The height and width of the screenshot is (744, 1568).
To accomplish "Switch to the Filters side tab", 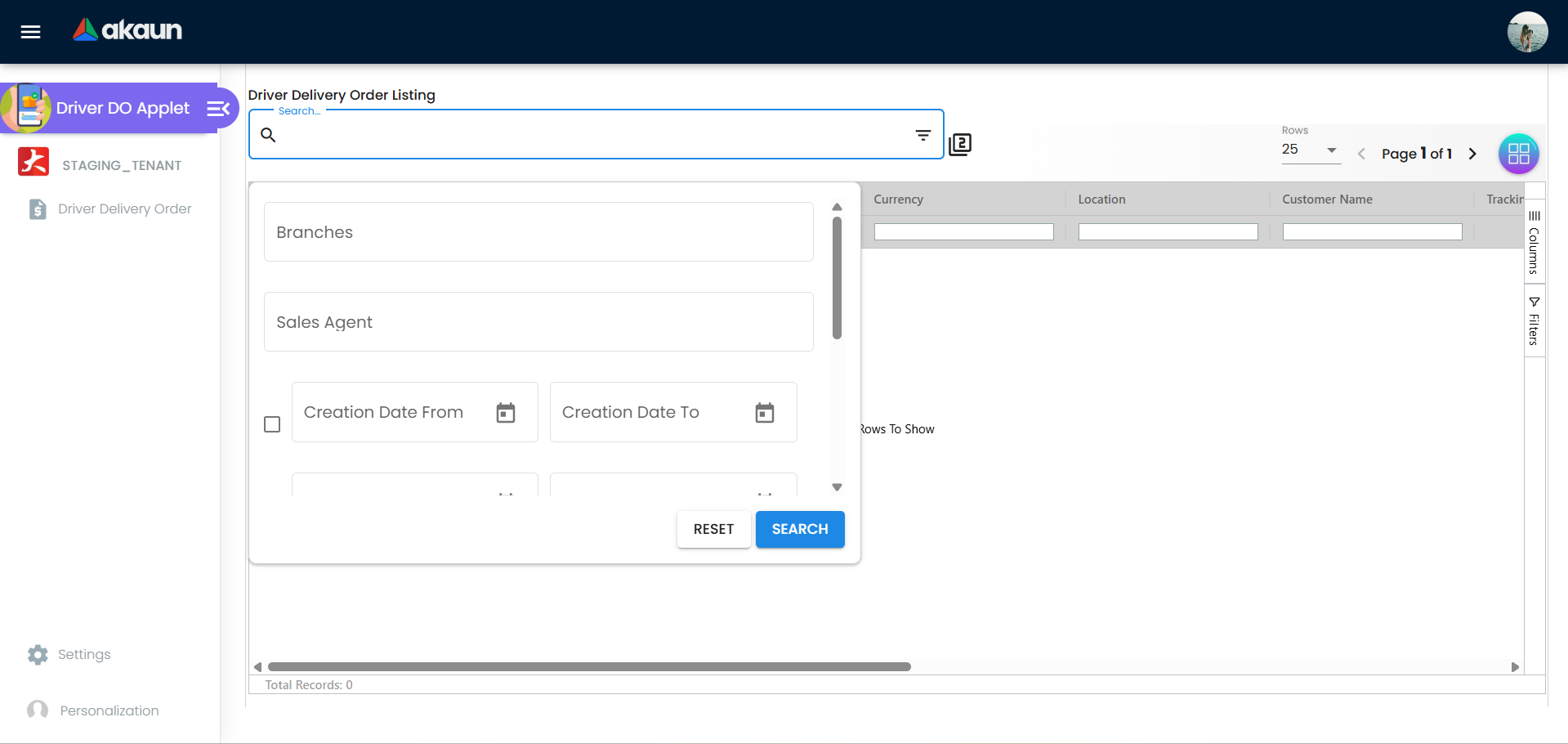I will [x=1534, y=319].
